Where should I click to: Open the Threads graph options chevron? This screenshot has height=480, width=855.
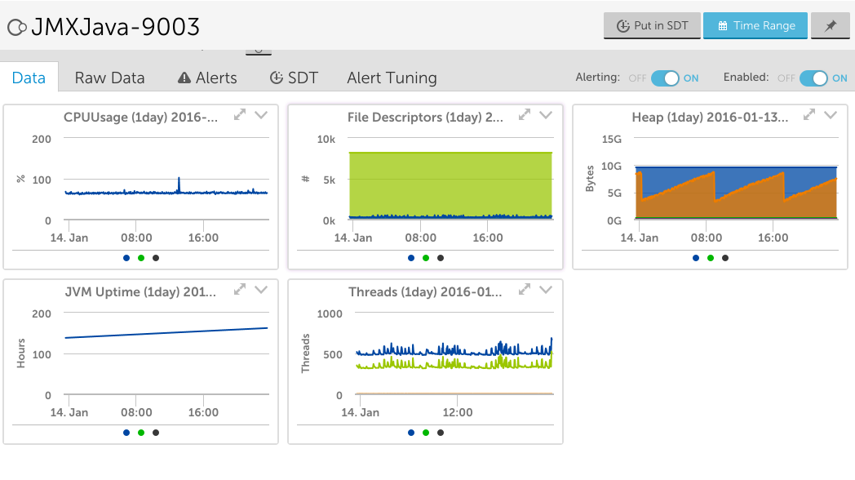546,290
